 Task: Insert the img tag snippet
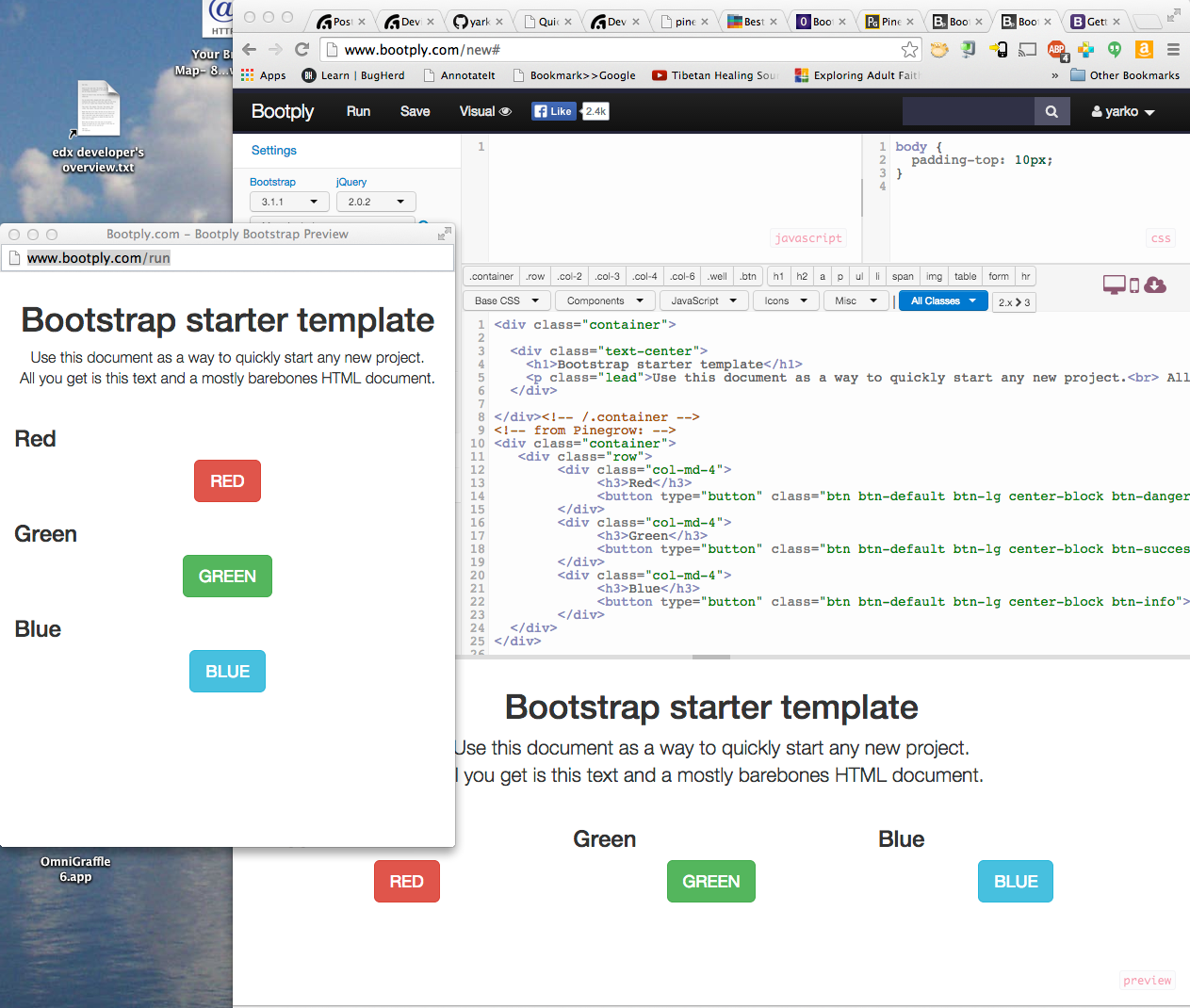pos(934,276)
